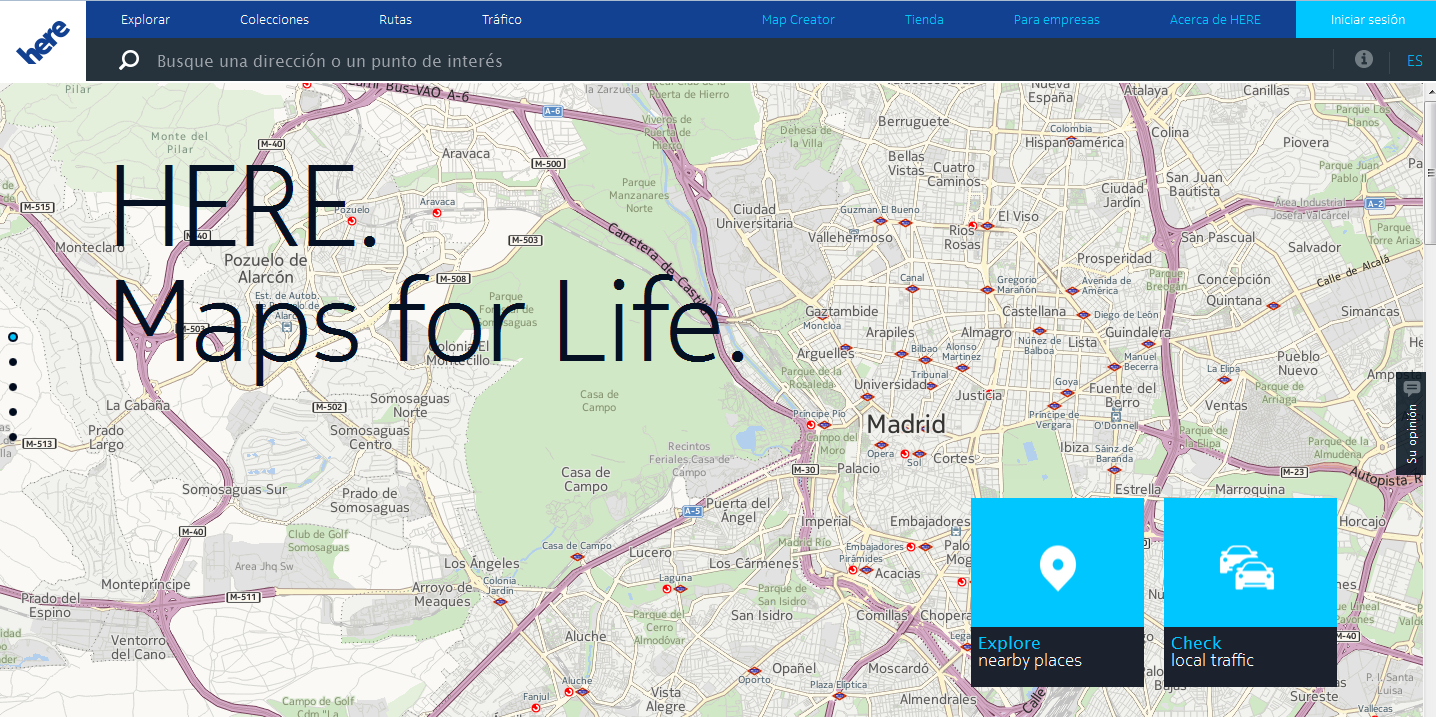The height and width of the screenshot is (717, 1436).
Task: Click the magnifying glass search icon
Action: 129,61
